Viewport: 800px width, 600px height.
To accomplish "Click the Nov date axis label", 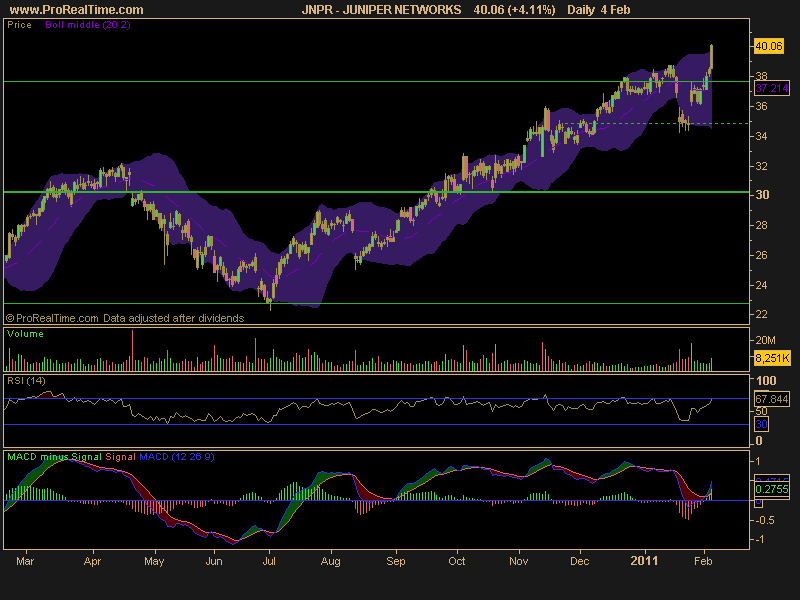I will click(x=519, y=561).
